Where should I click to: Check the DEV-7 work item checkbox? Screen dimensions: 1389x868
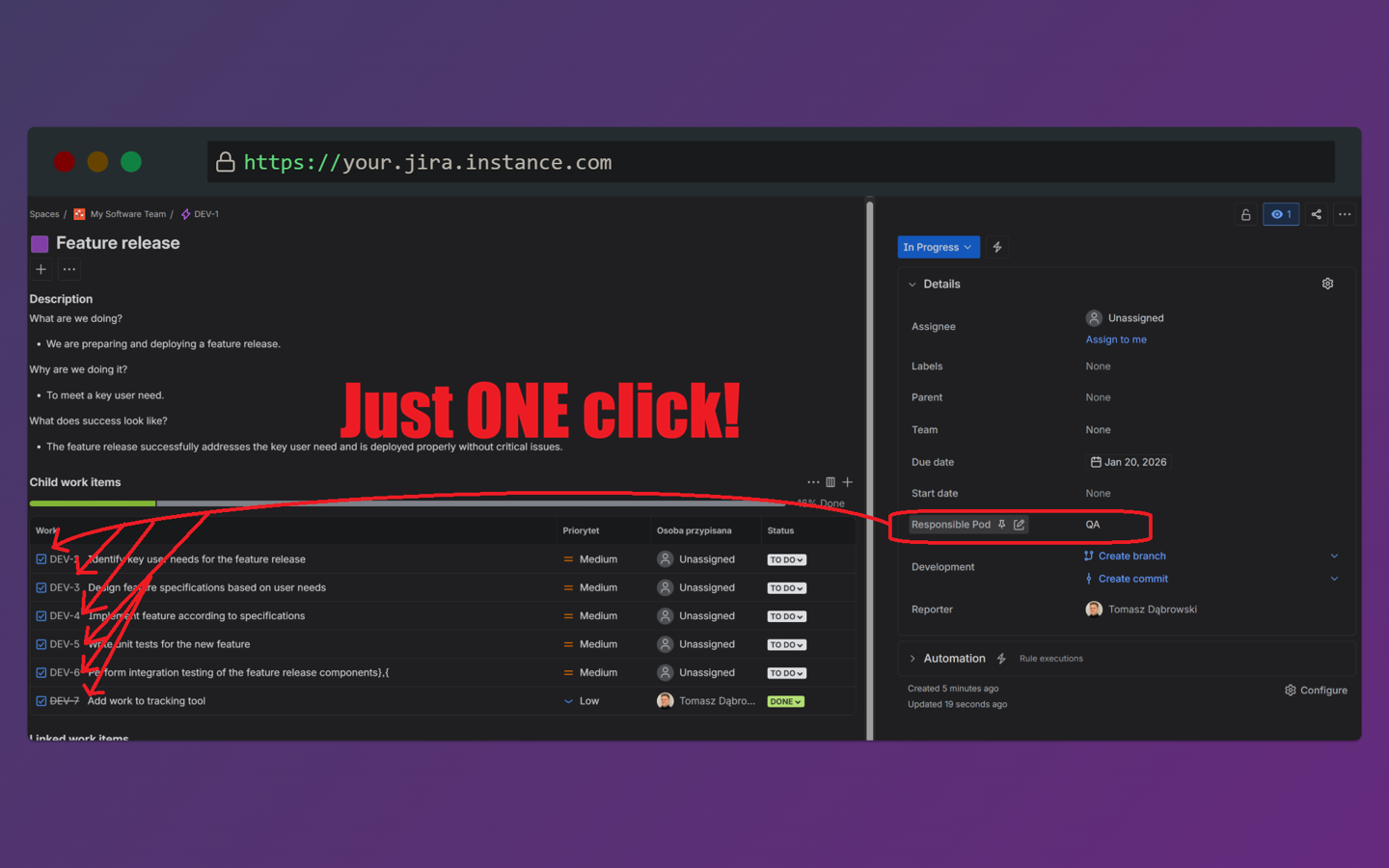[41, 701]
